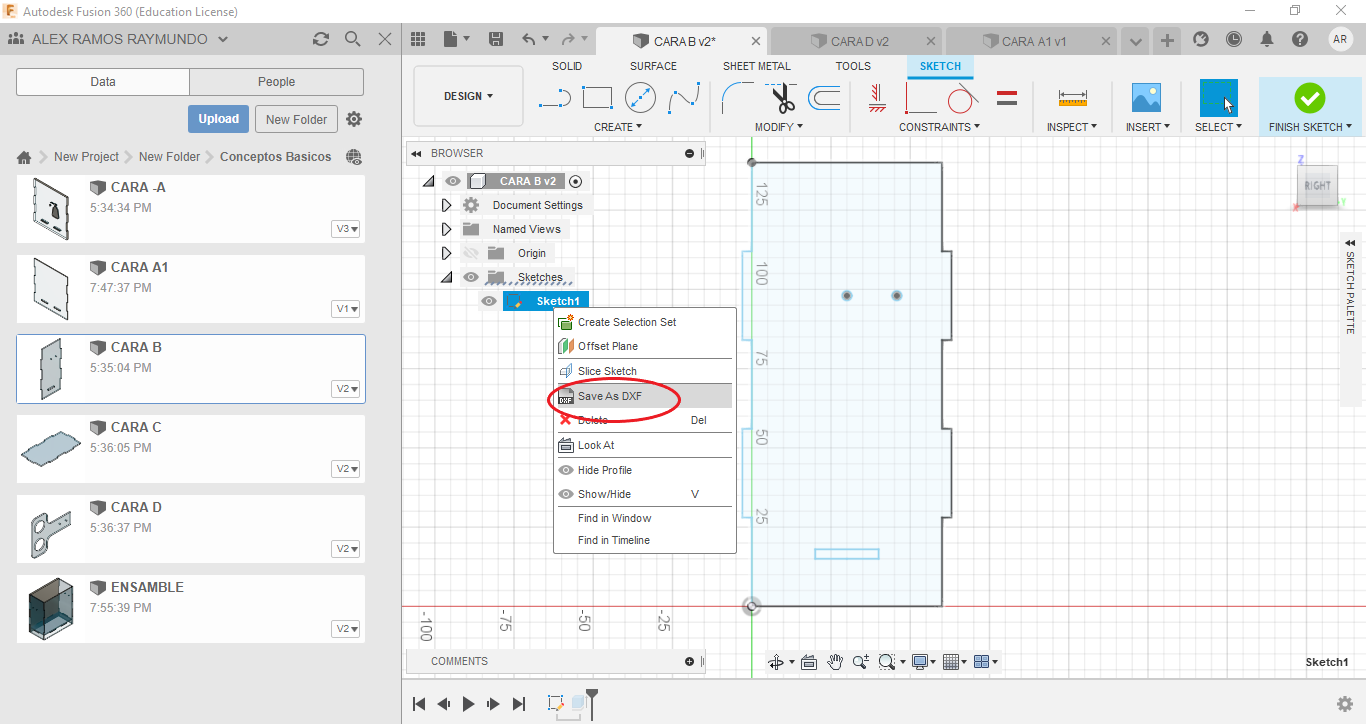
Task: Open ALEX RAMOS RAYMUNDO account dropdown
Action: [x=119, y=39]
